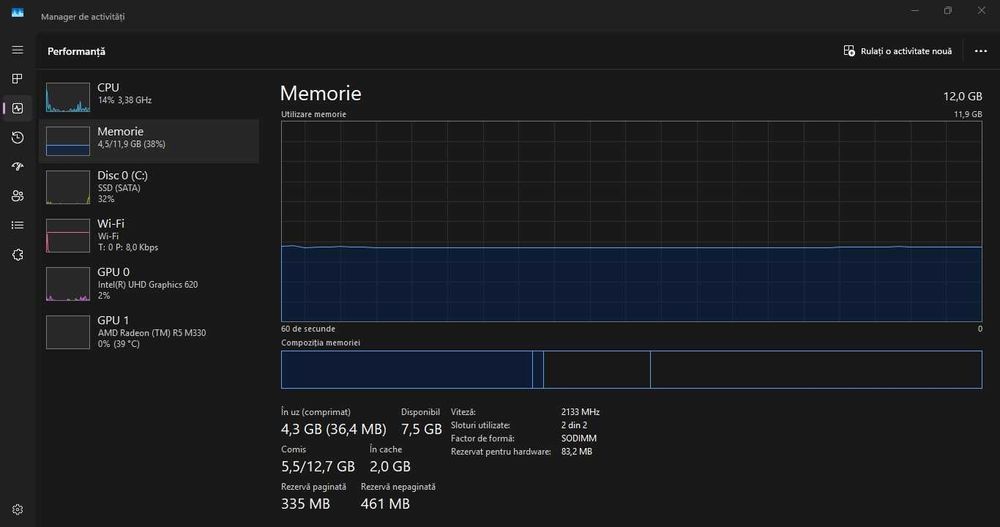Click the 12,0 GB total value

pyautogui.click(x=962, y=96)
